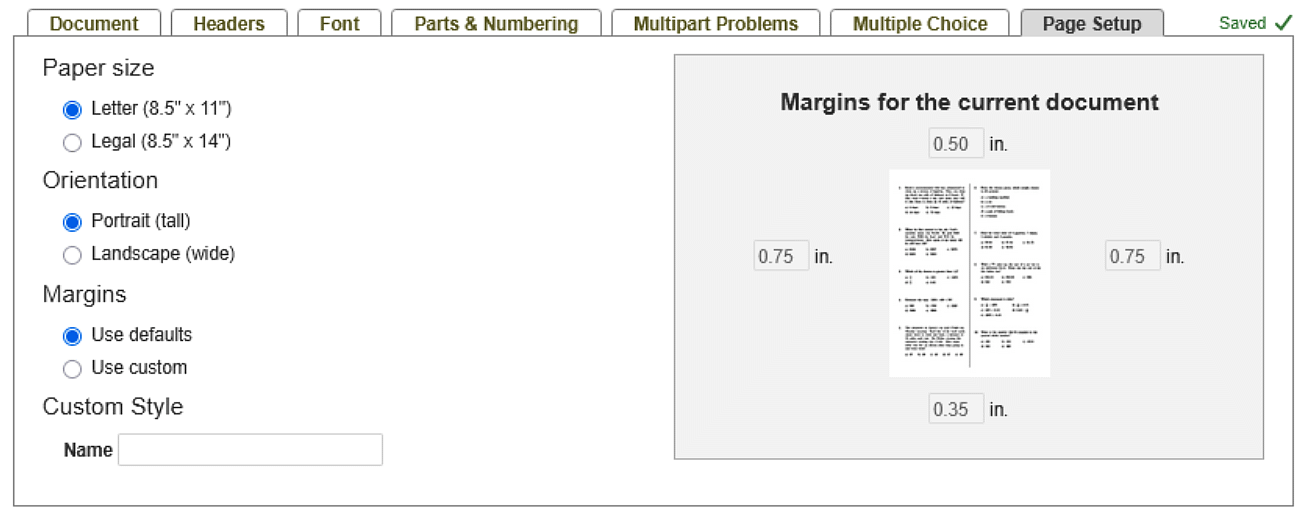Click the right margin 0.75 field
The width and height of the screenshot is (1305, 518).
1132,256
